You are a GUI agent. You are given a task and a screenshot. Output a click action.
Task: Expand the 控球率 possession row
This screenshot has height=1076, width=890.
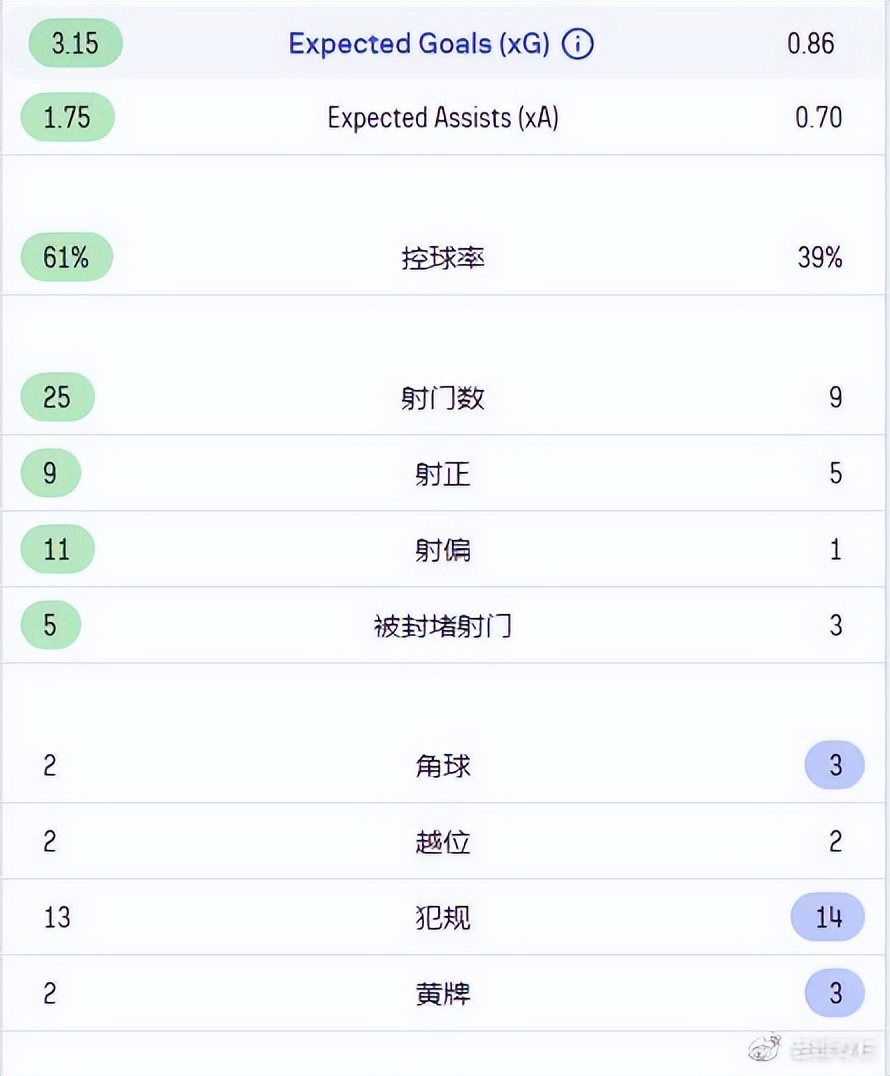[445, 257]
